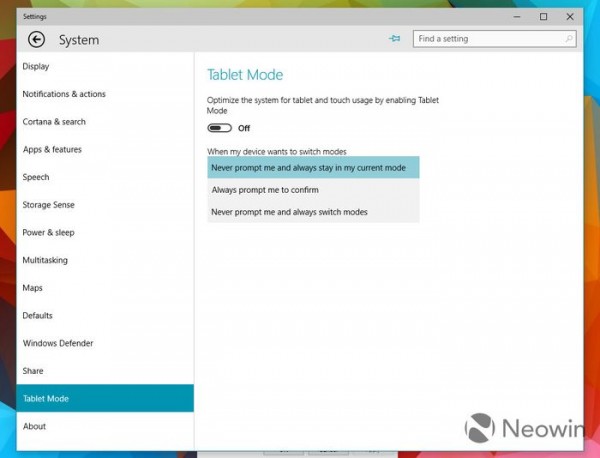This screenshot has height=458, width=600.
Task: Open the Display settings page
Action: click(36, 67)
